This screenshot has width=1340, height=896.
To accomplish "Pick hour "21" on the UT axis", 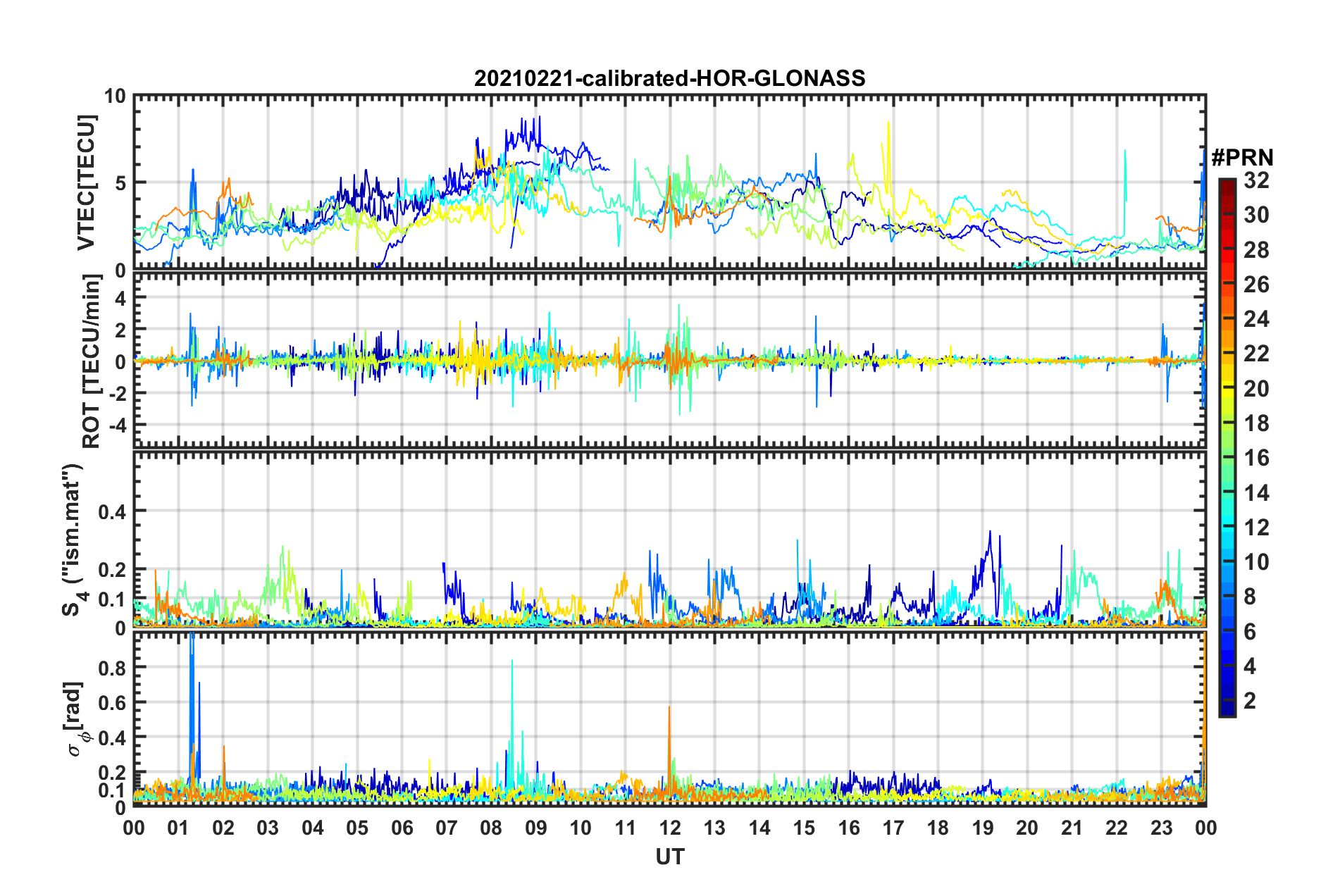I will [x=1072, y=828].
